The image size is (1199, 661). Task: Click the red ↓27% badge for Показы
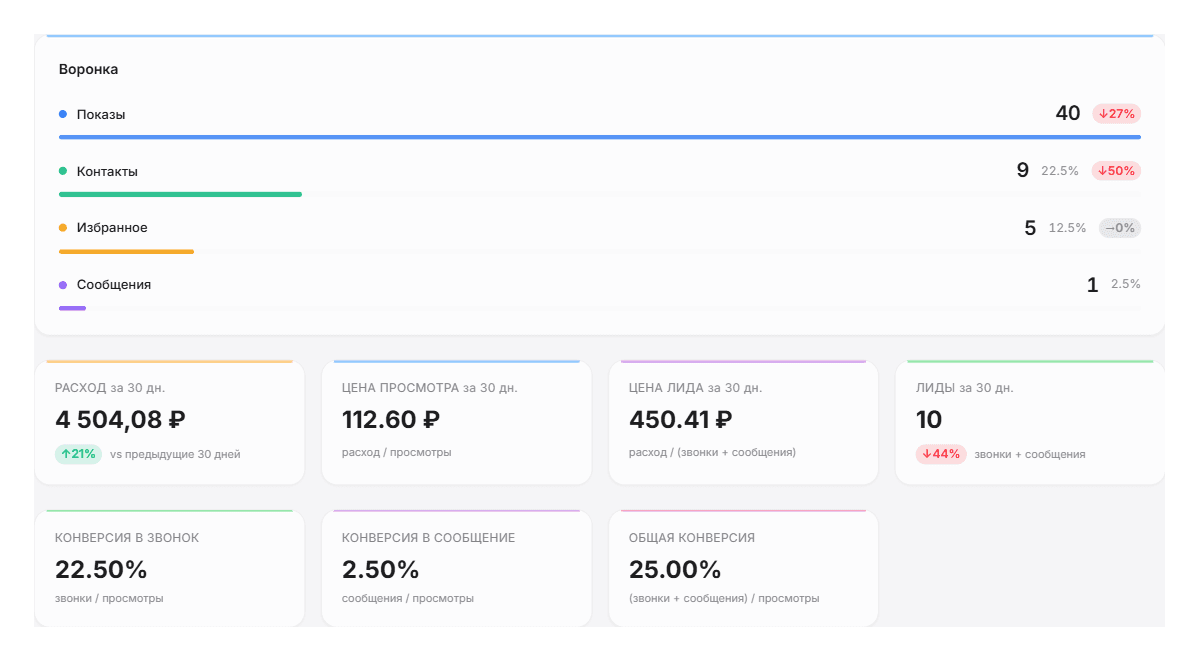[x=1116, y=114]
